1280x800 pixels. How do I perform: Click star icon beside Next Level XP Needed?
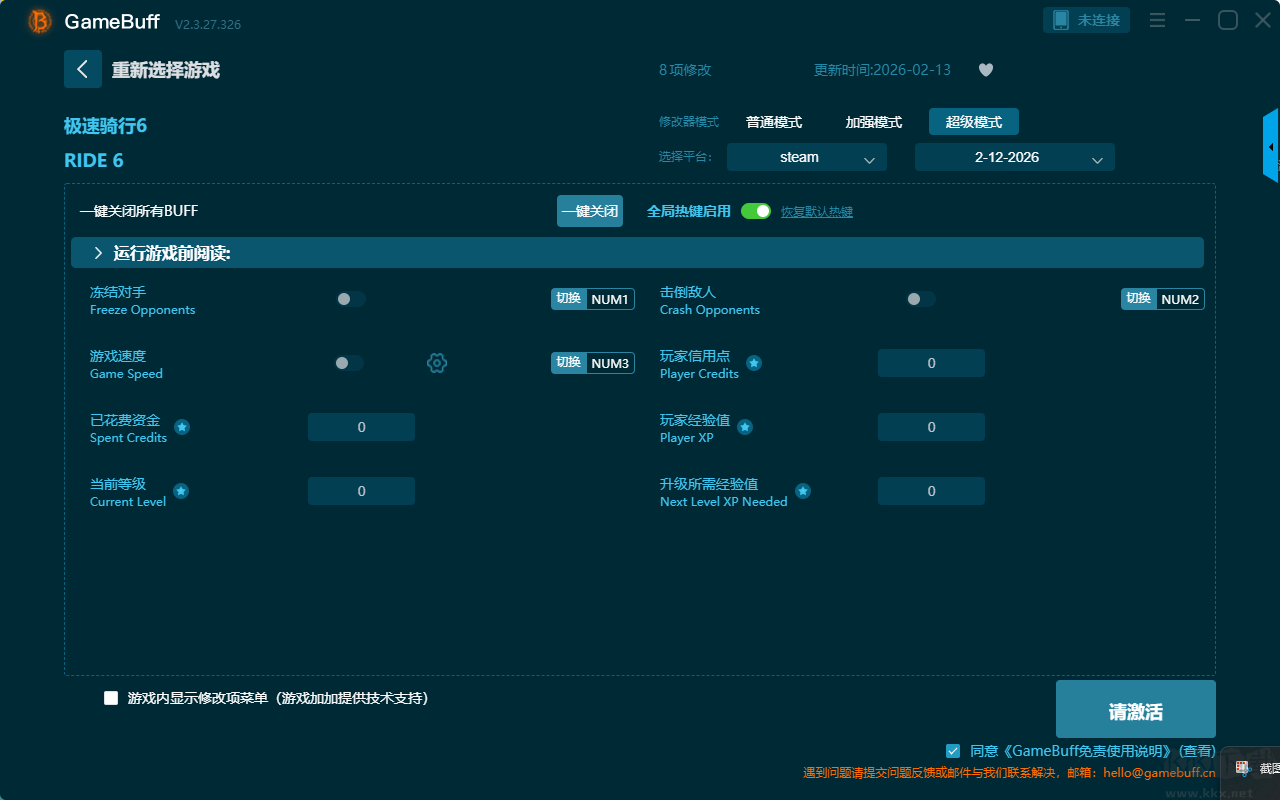point(803,491)
